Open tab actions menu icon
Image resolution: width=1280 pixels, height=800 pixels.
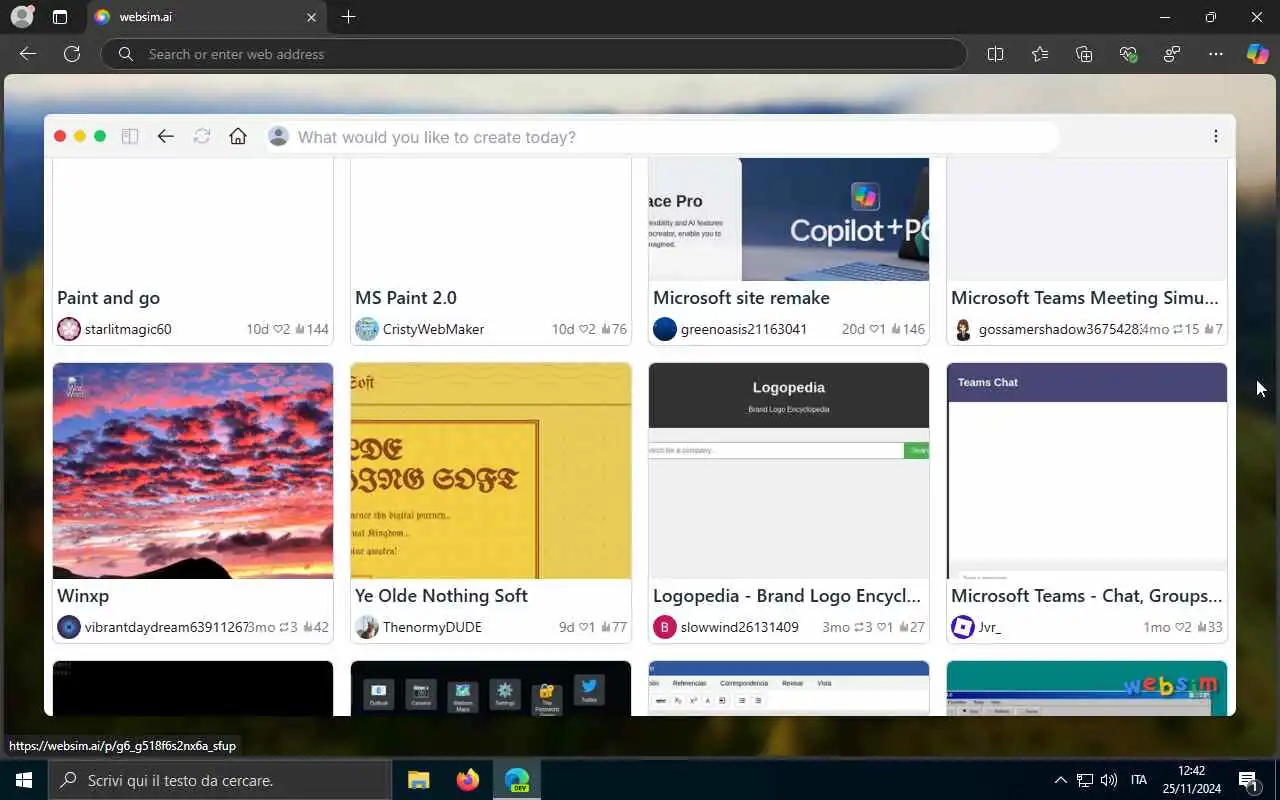[x=60, y=17]
